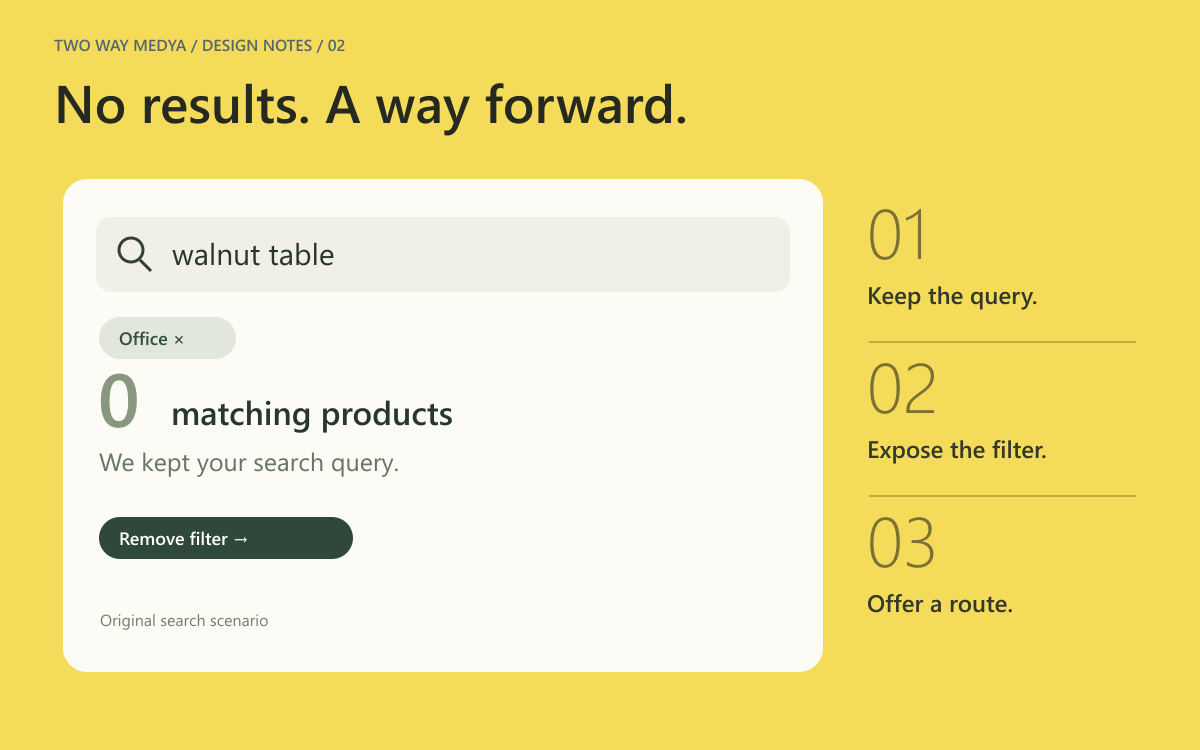Click the walnut table search field
The height and width of the screenshot is (750, 1200).
[443, 255]
